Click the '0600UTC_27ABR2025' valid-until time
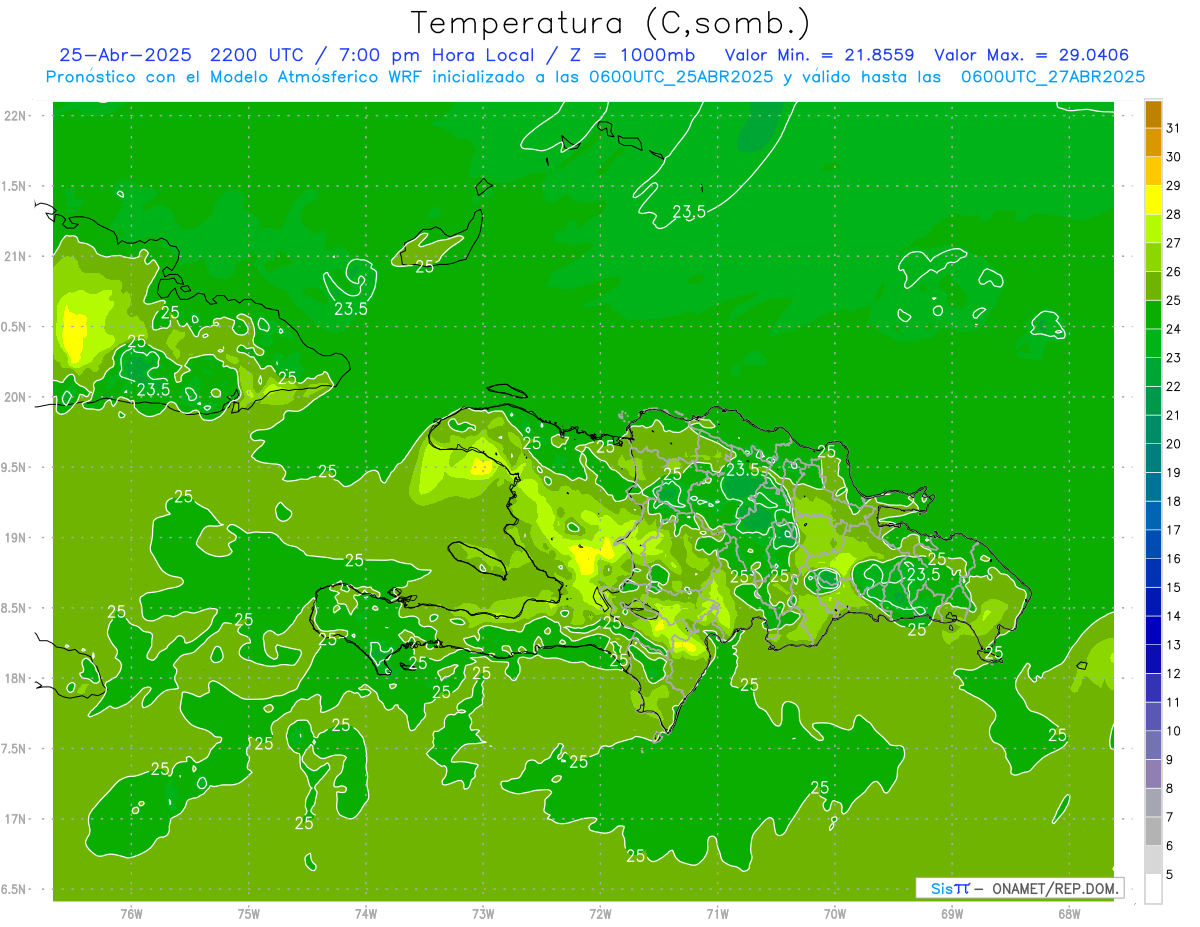The height and width of the screenshot is (927, 1200). tap(1053, 77)
